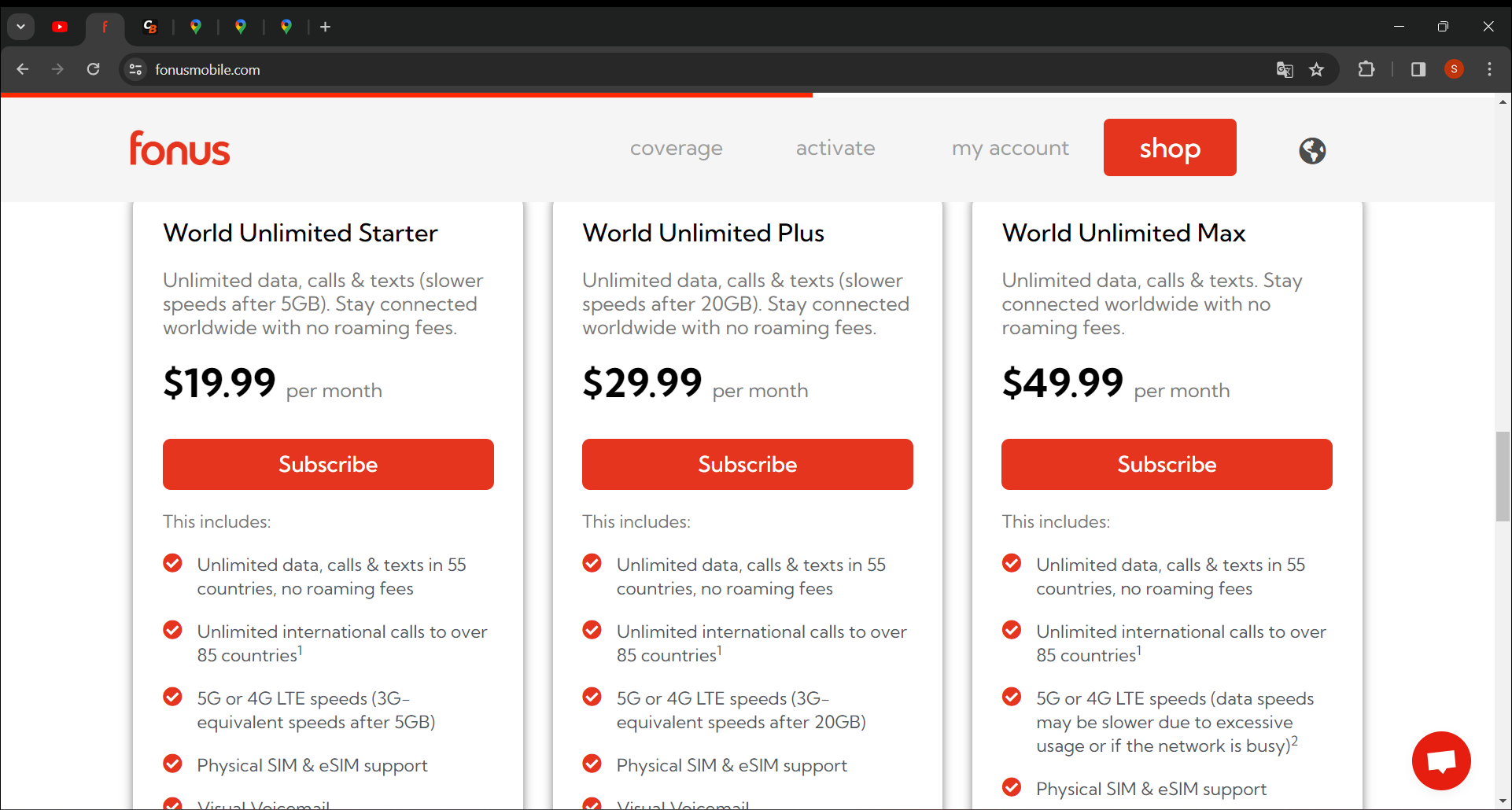Translate this page icon
The width and height of the screenshot is (1512, 810).
click(x=1285, y=69)
